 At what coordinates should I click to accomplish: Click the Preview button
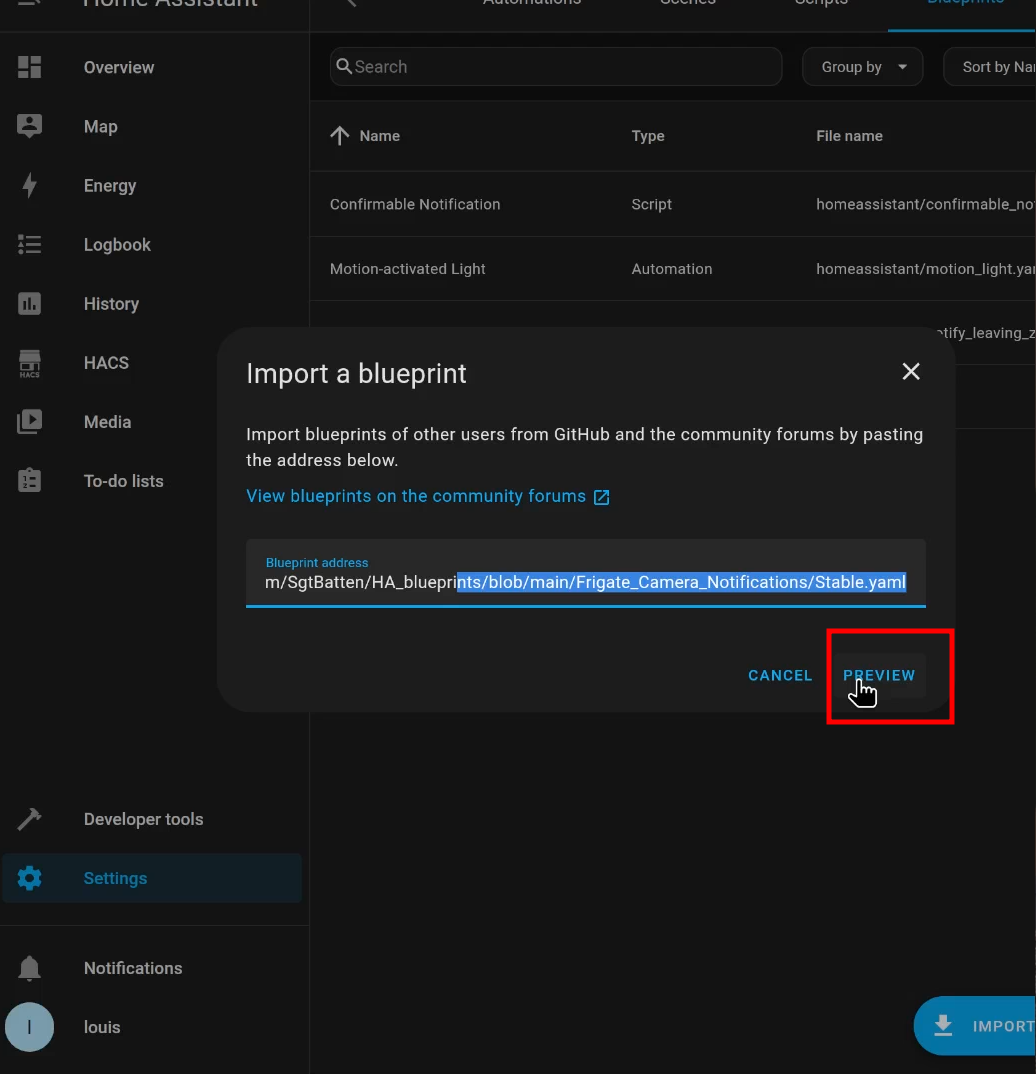click(879, 675)
